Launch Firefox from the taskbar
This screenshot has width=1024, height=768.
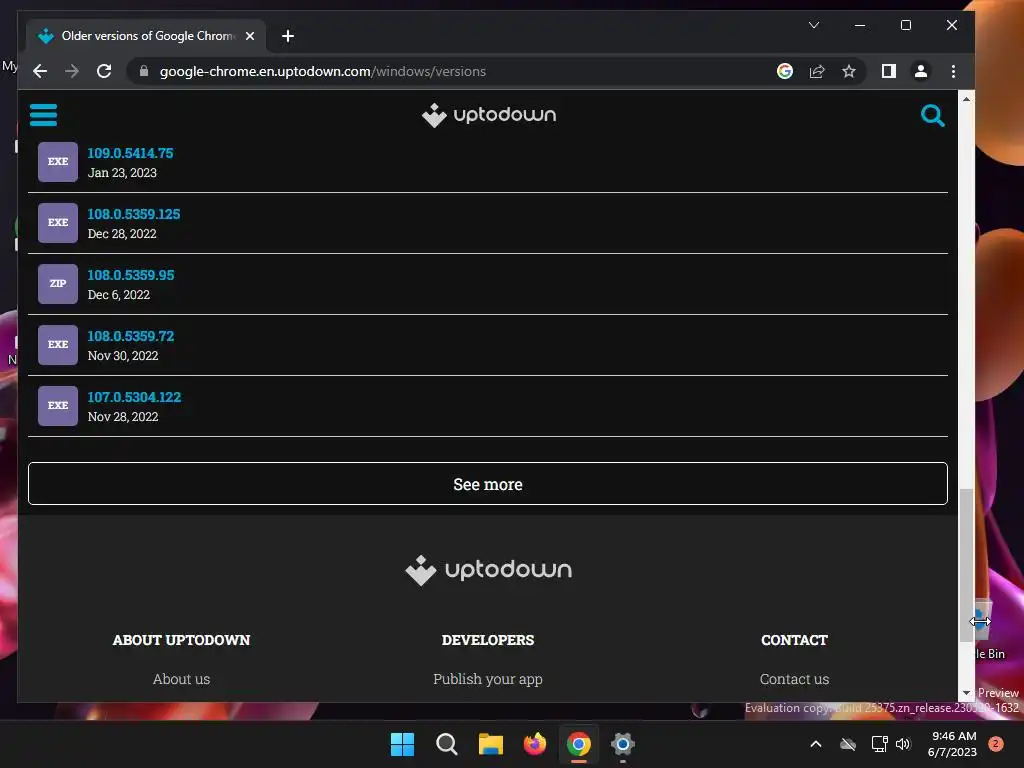(x=535, y=744)
